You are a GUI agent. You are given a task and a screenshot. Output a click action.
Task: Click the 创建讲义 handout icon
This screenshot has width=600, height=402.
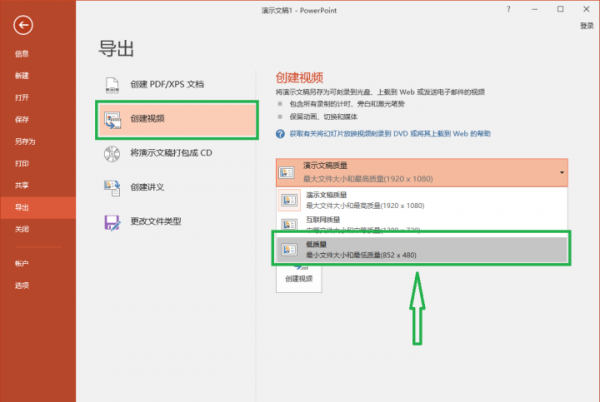(x=112, y=188)
